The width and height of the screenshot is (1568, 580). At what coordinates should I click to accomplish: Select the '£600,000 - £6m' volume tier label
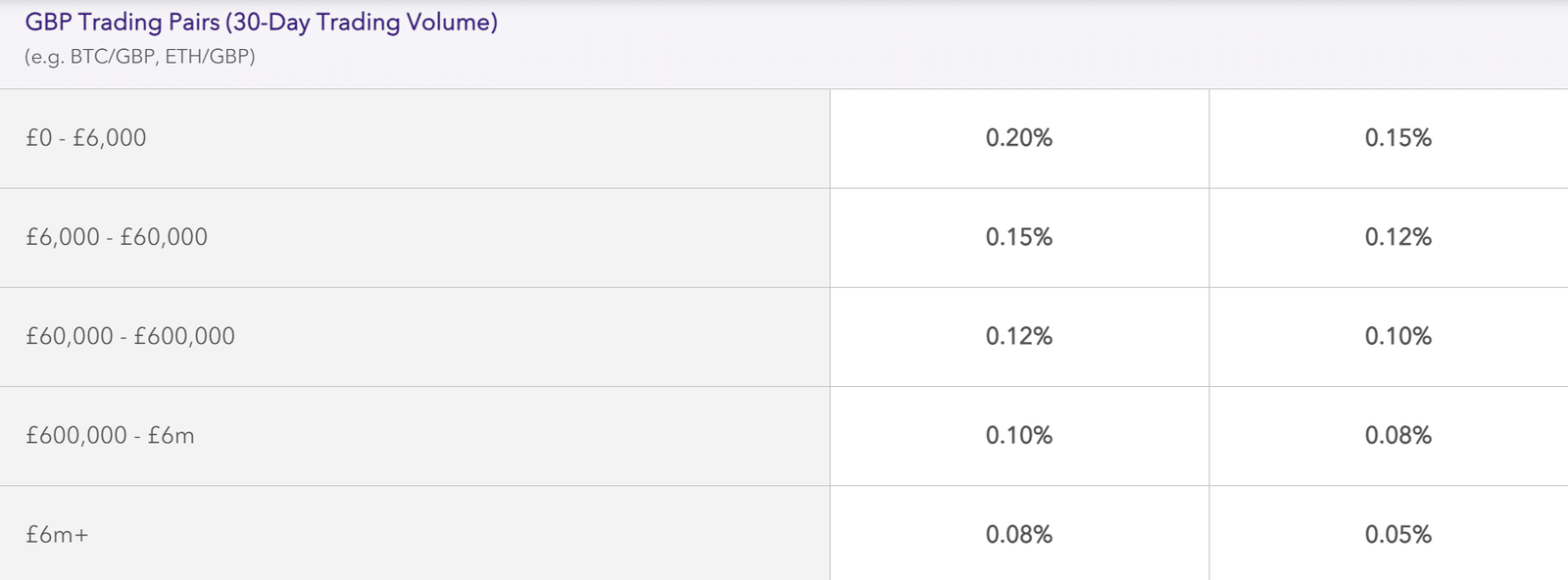tap(110, 435)
